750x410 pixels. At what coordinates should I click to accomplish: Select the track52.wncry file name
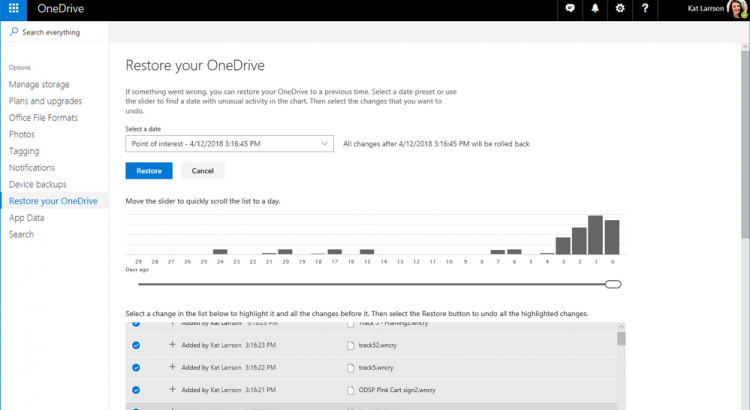pyautogui.click(x=378, y=345)
